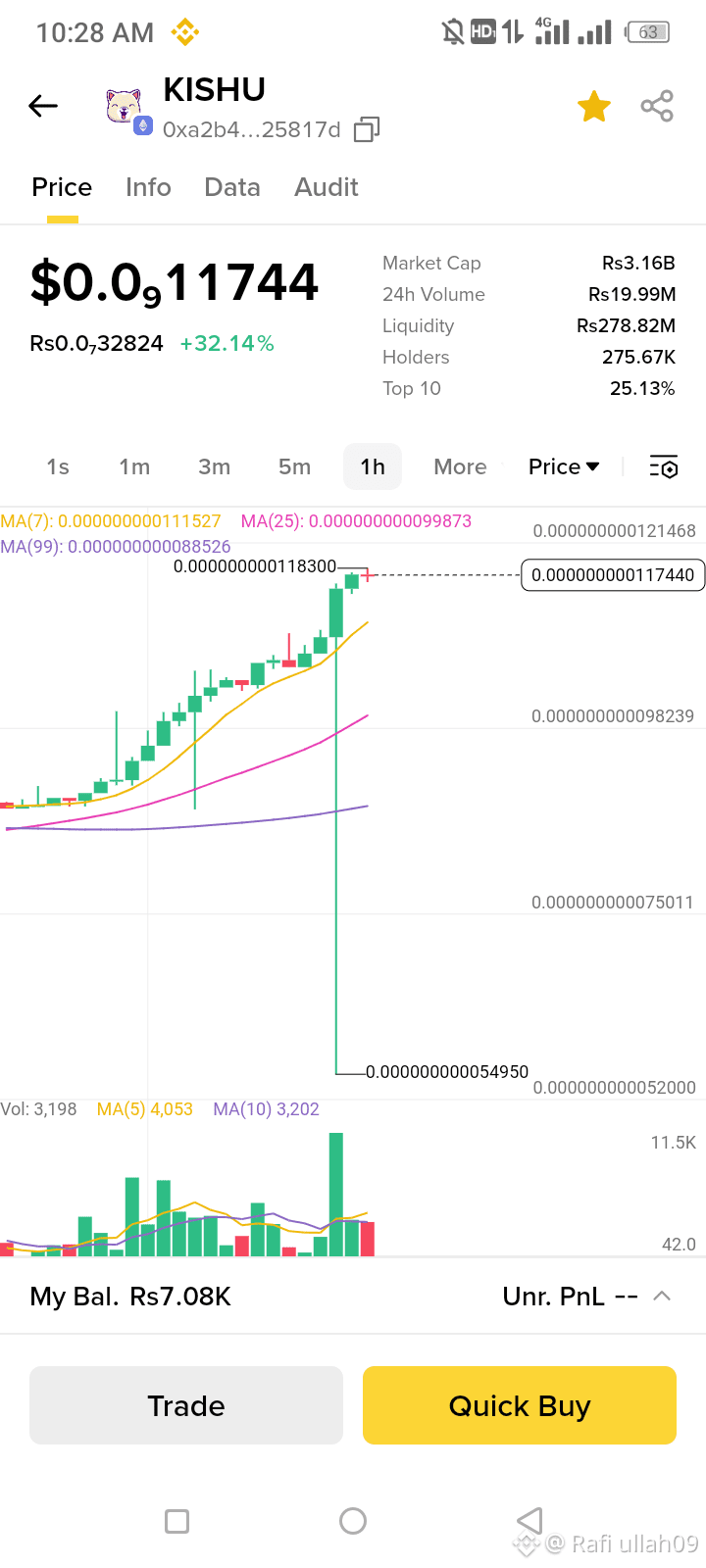Open the Audit tab
This screenshot has height=1568, width=706.
pyautogui.click(x=327, y=187)
